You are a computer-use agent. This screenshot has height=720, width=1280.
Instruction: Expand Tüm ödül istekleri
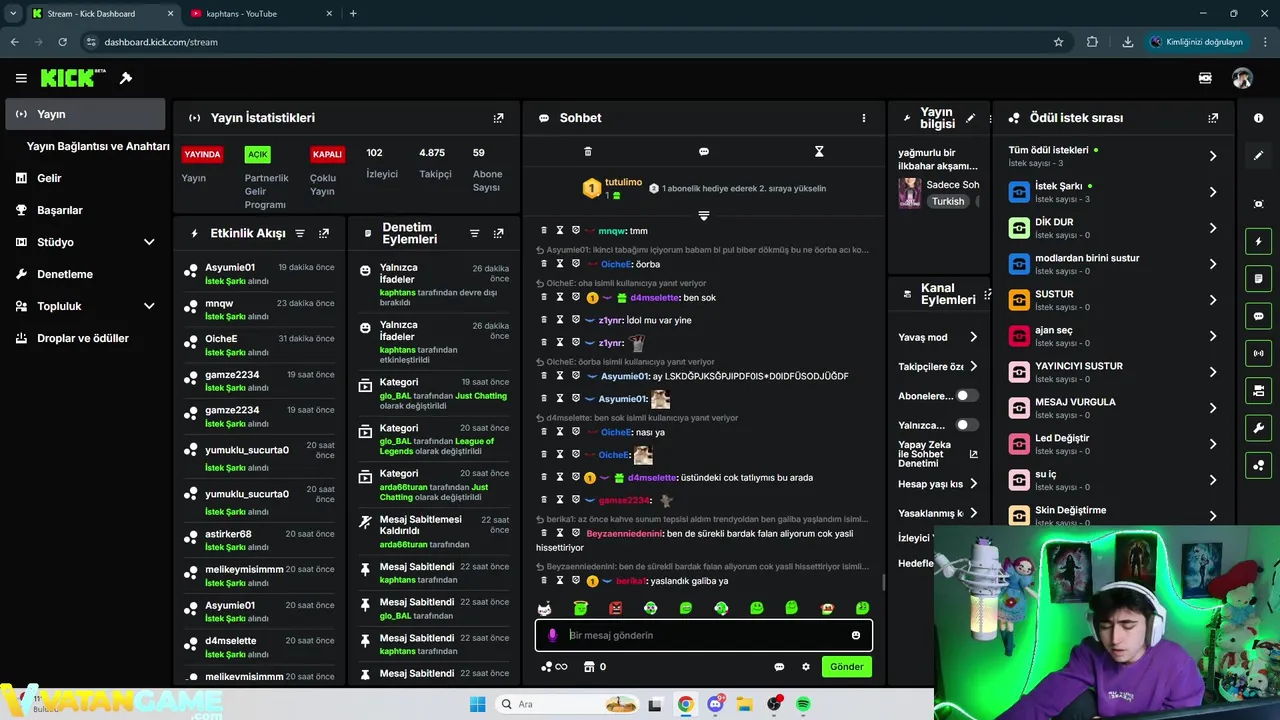(1213, 156)
